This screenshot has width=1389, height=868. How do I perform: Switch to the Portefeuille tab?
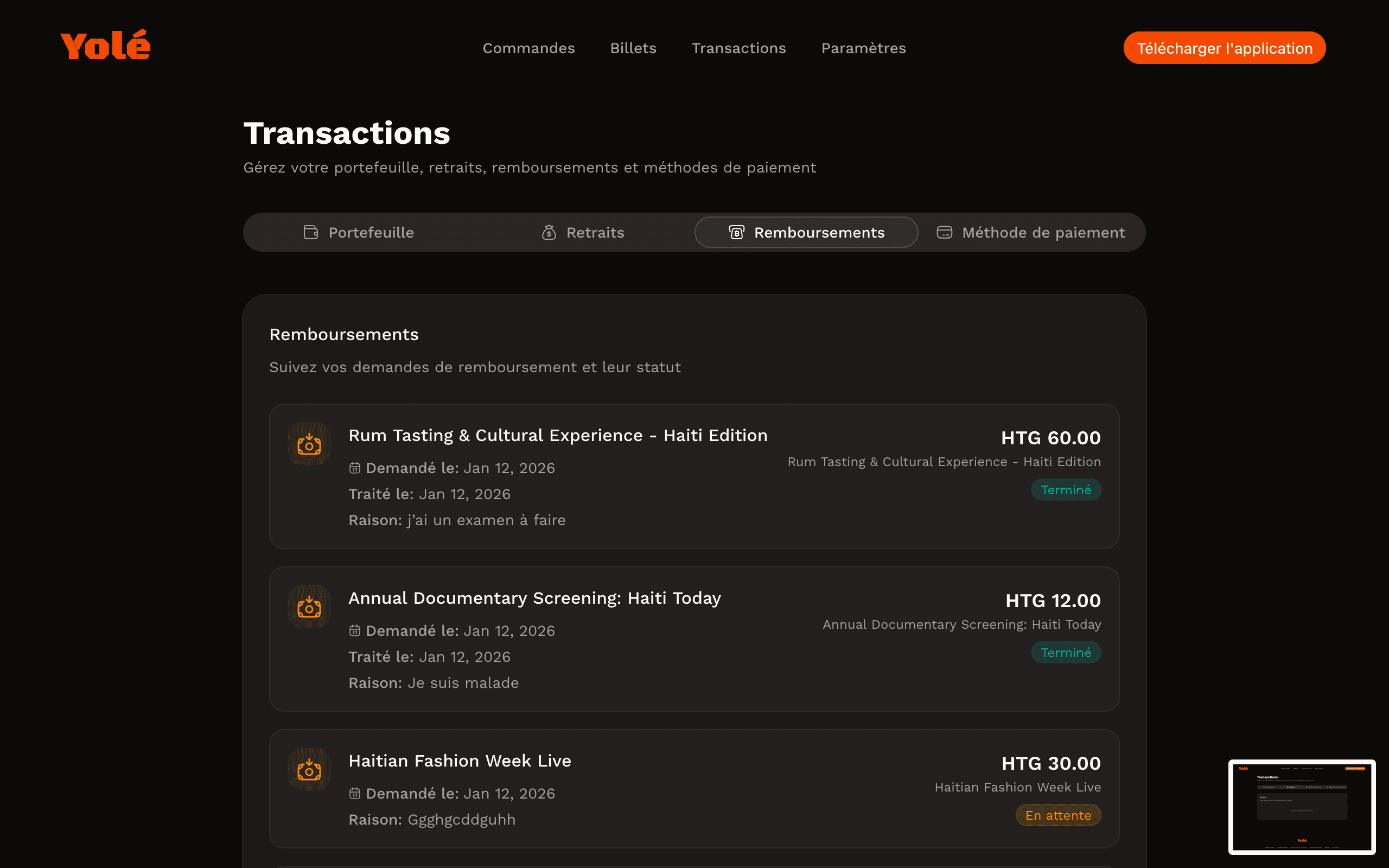click(x=371, y=233)
